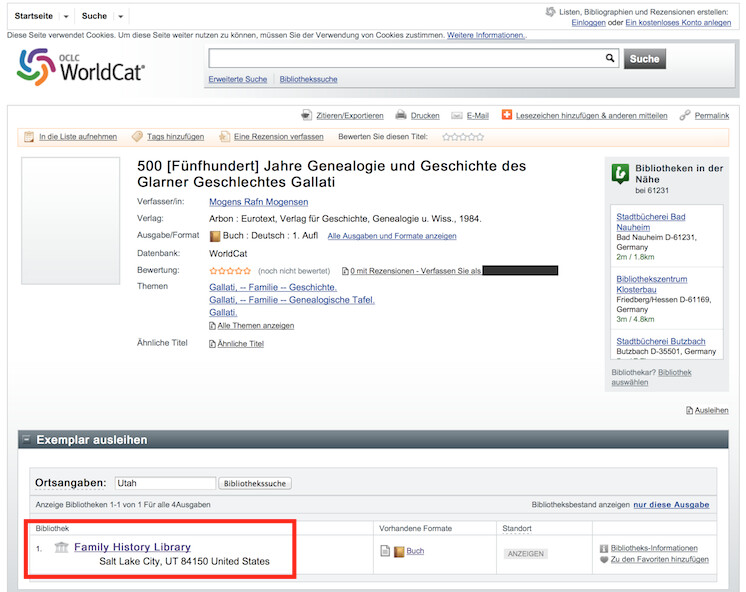The height and width of the screenshot is (592, 746).
Task: Click the green nearby libraries icon
Action: tap(620, 173)
